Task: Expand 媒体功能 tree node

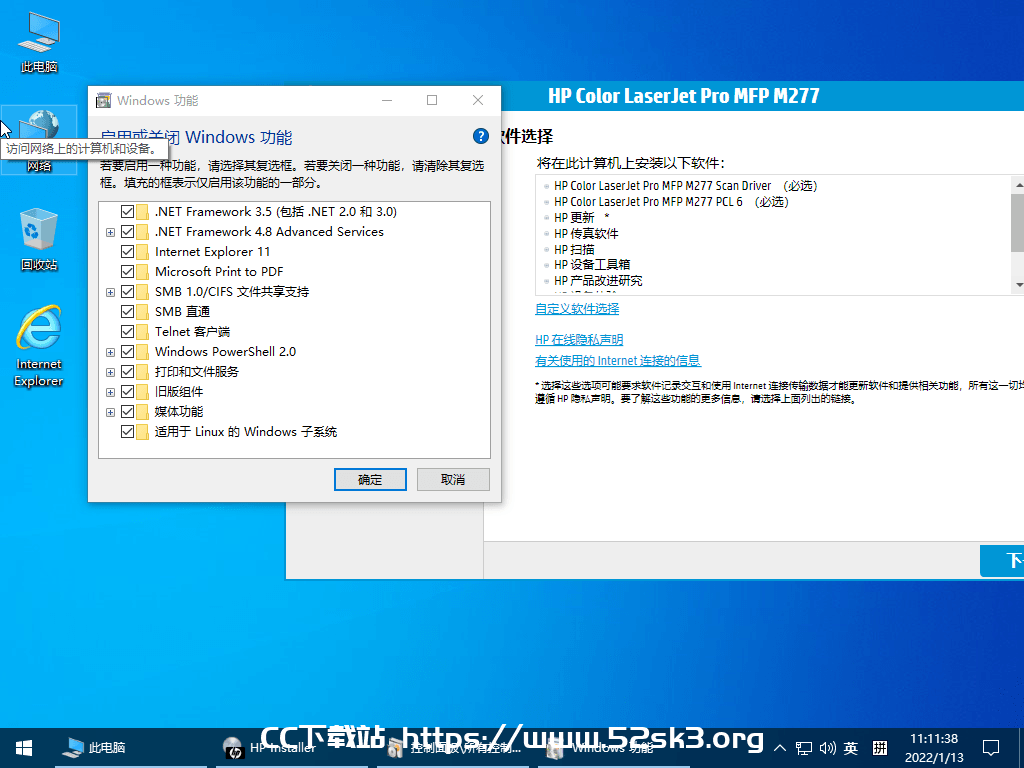Action: click(110, 413)
